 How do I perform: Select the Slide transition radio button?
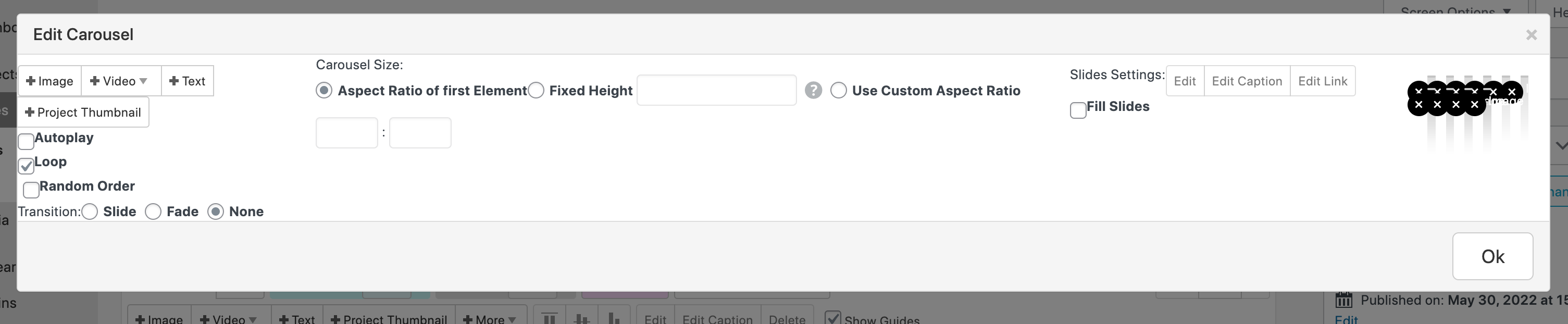pos(90,212)
